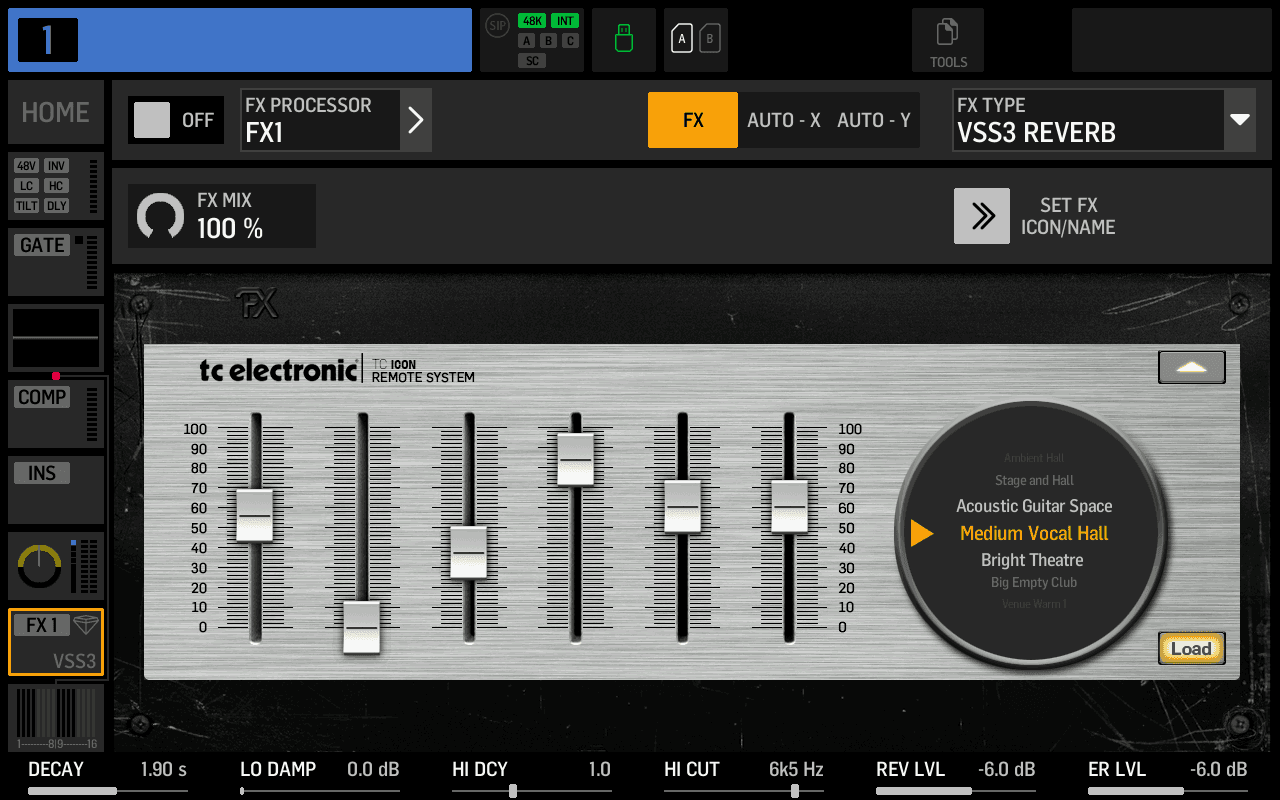1280x800 pixels.
Task: Open the SET FX ICON/NAME arrow button
Action: pyautogui.click(x=982, y=216)
